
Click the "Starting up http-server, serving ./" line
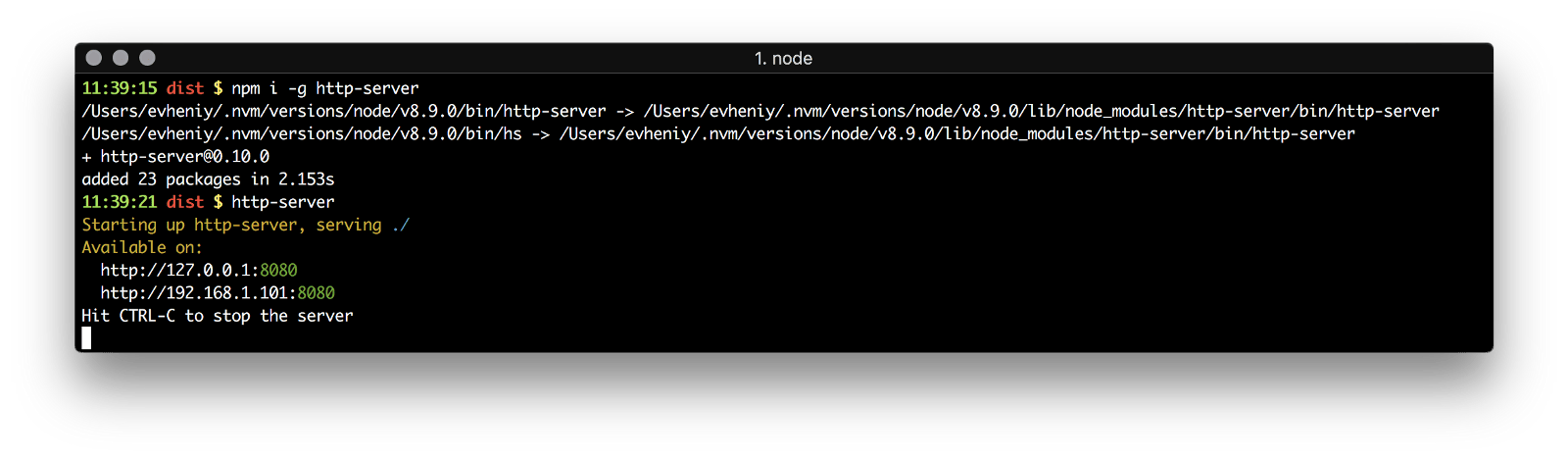click(x=245, y=225)
